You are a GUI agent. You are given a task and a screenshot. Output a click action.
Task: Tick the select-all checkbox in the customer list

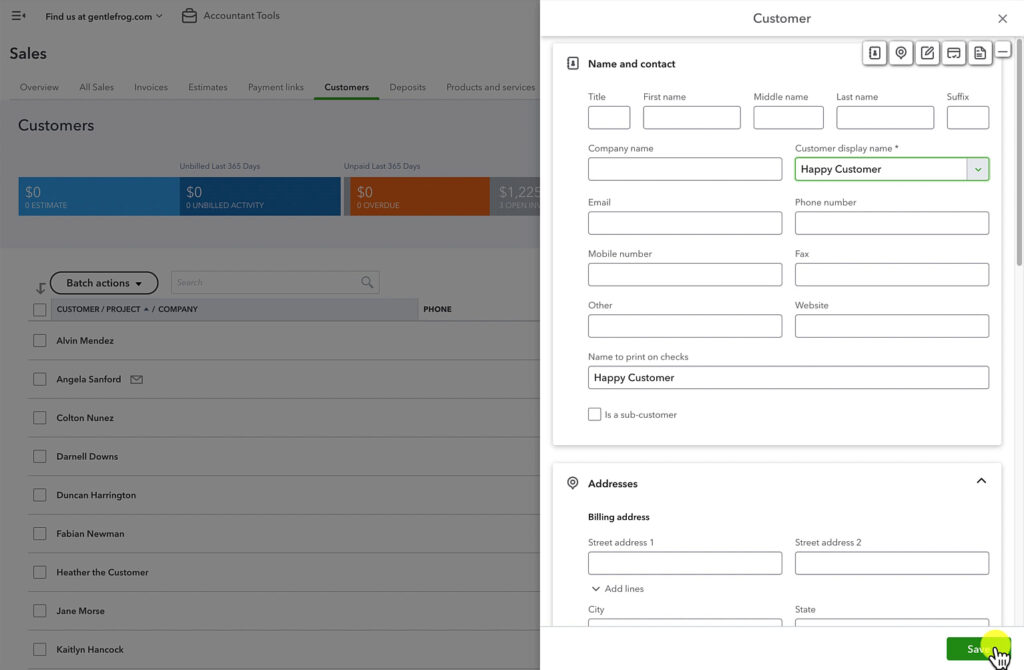tap(39, 309)
